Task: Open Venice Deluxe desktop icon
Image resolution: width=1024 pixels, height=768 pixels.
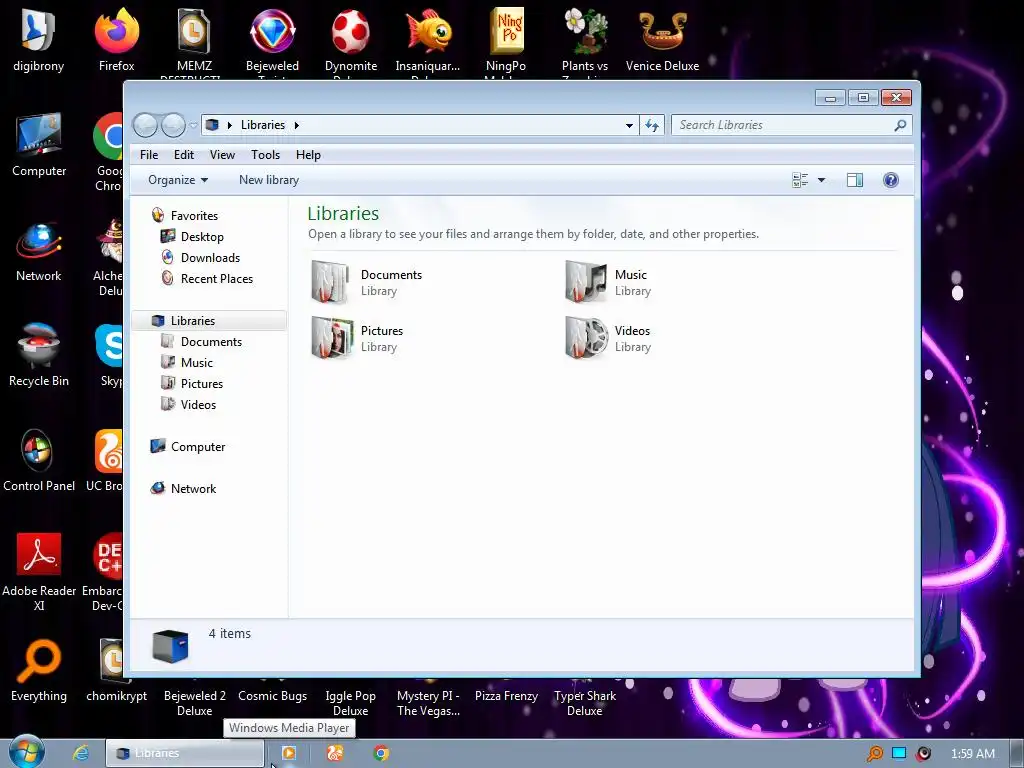Action: [662, 40]
